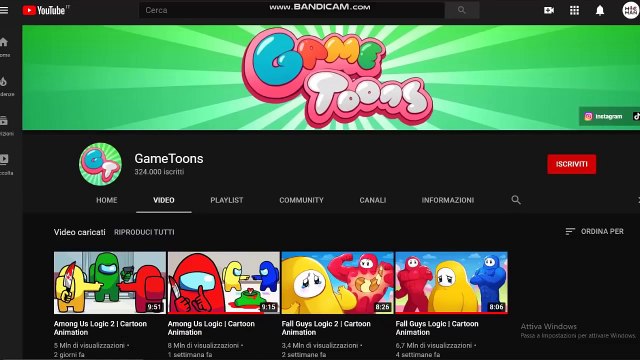
Task: Open the Instagram link on banner
Action: point(604,116)
